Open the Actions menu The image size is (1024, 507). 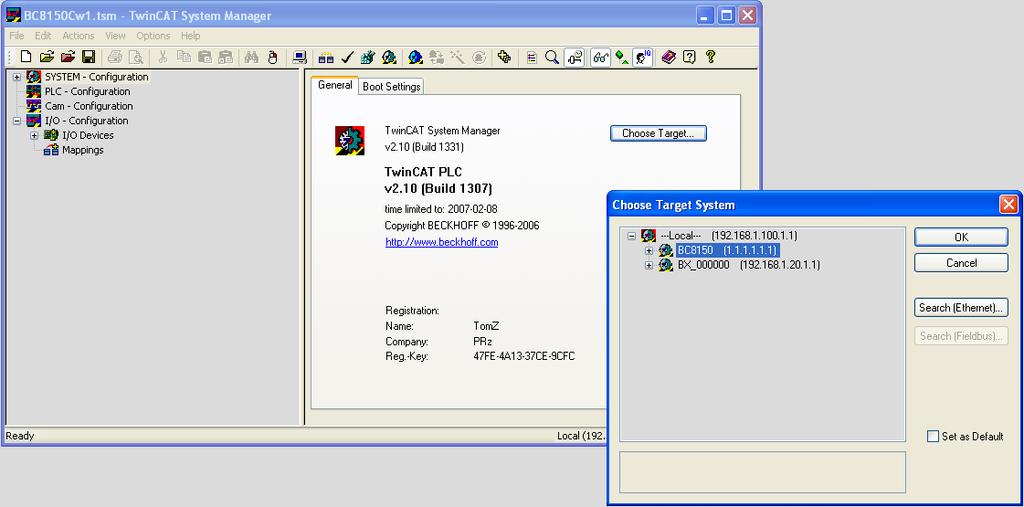(x=78, y=36)
